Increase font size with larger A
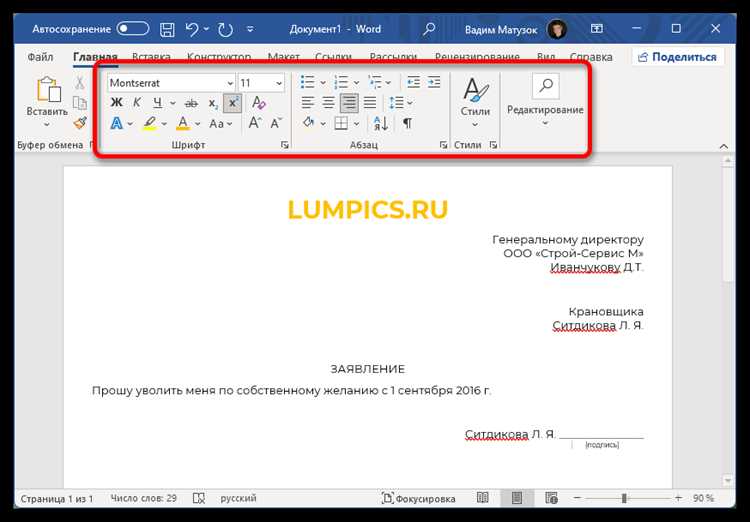Image resolution: width=750 pixels, height=522 pixels. coord(254,123)
